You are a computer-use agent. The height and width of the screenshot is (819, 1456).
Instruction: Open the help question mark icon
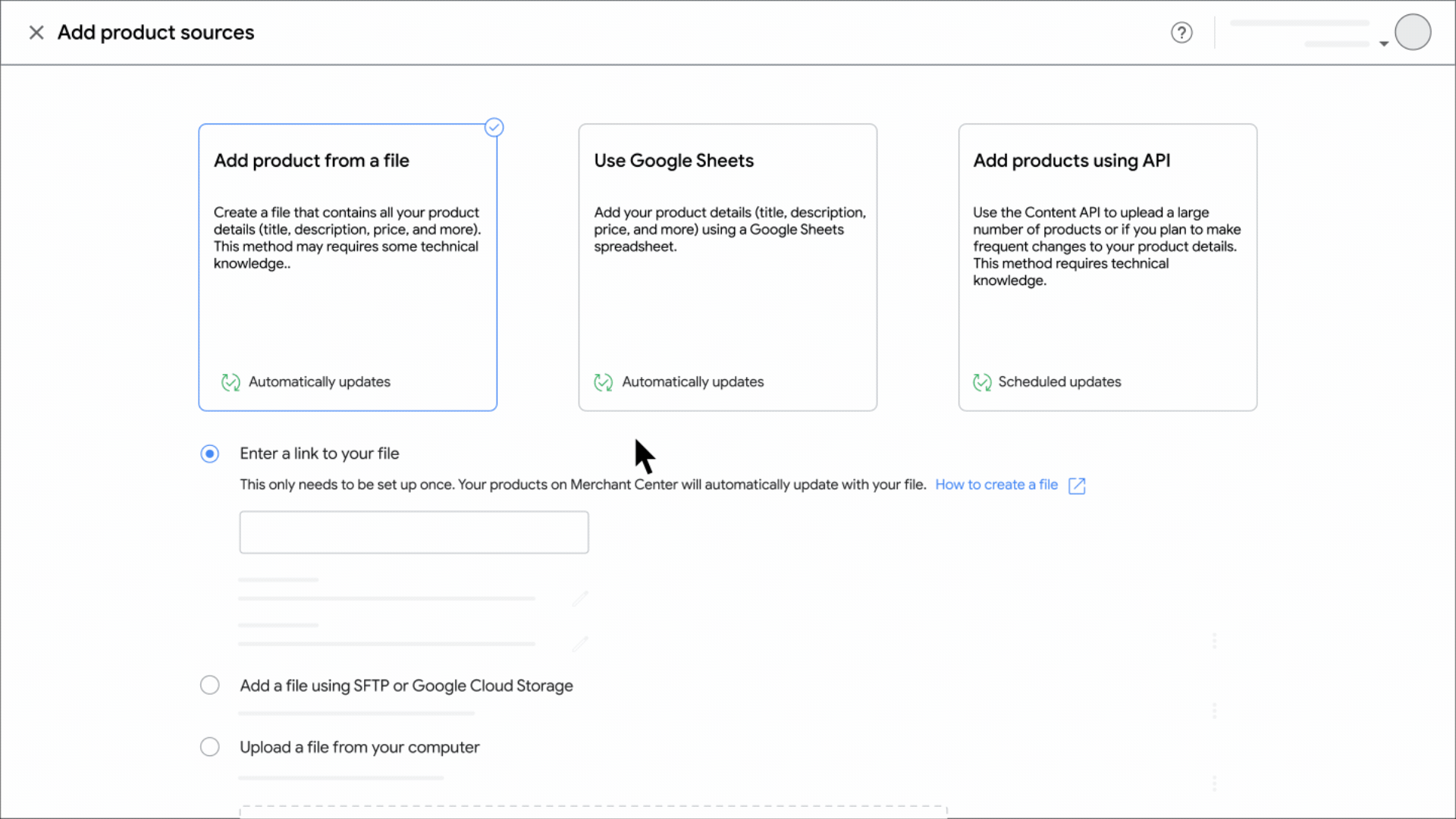[1181, 33]
